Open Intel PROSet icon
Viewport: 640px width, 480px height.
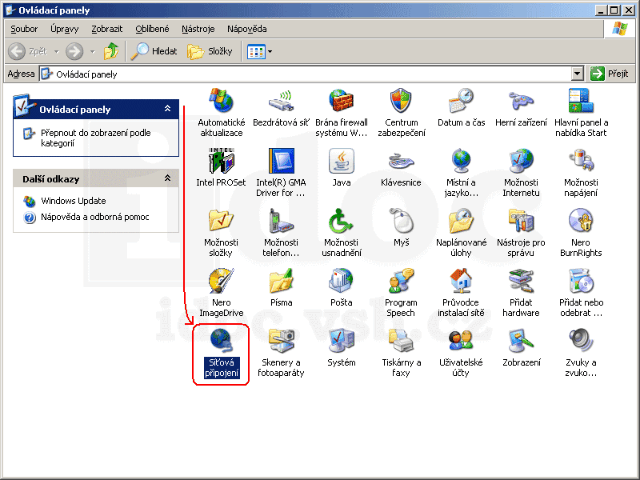[x=221, y=161]
